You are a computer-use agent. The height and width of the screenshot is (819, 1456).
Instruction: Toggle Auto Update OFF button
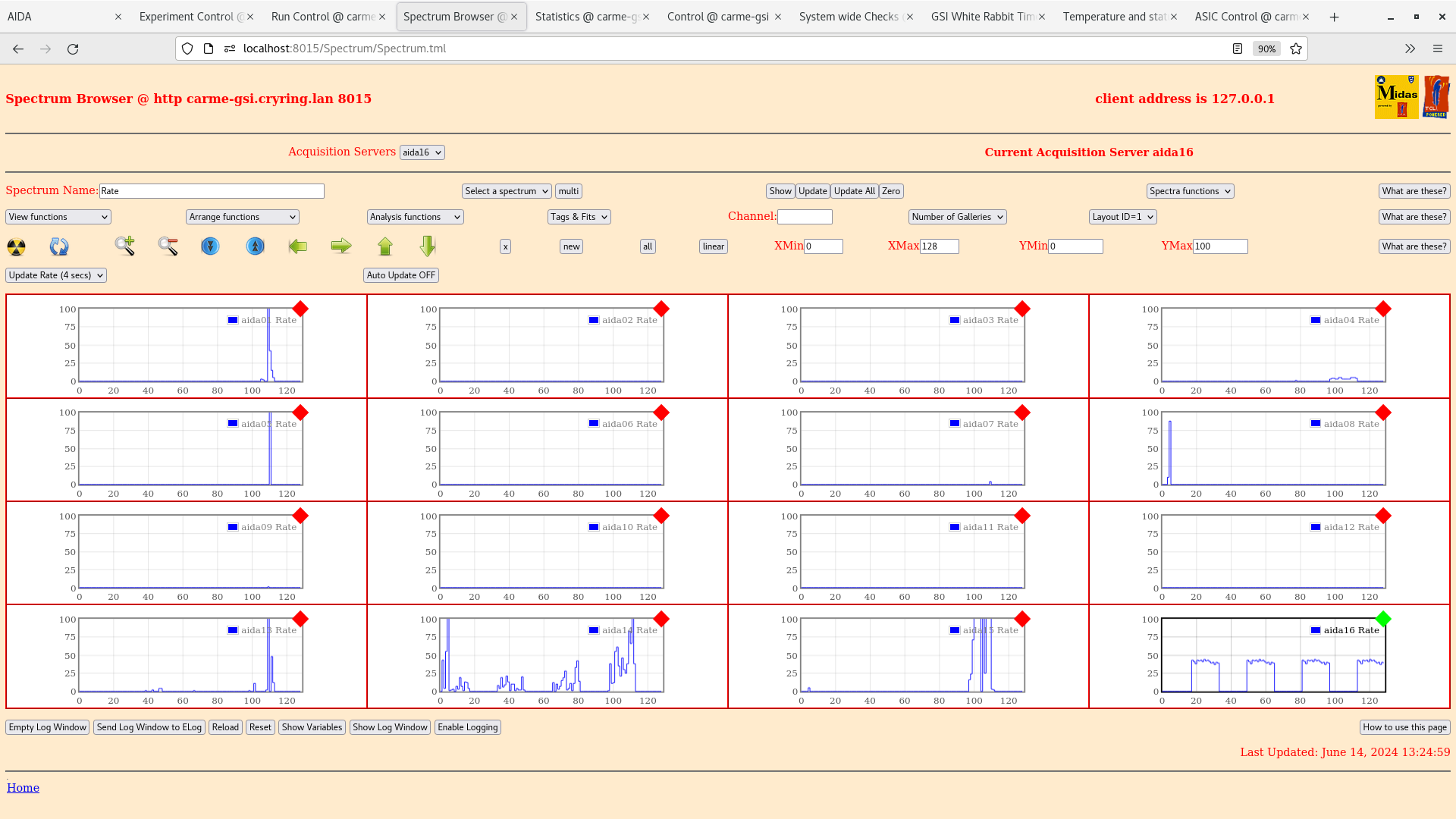click(x=400, y=275)
